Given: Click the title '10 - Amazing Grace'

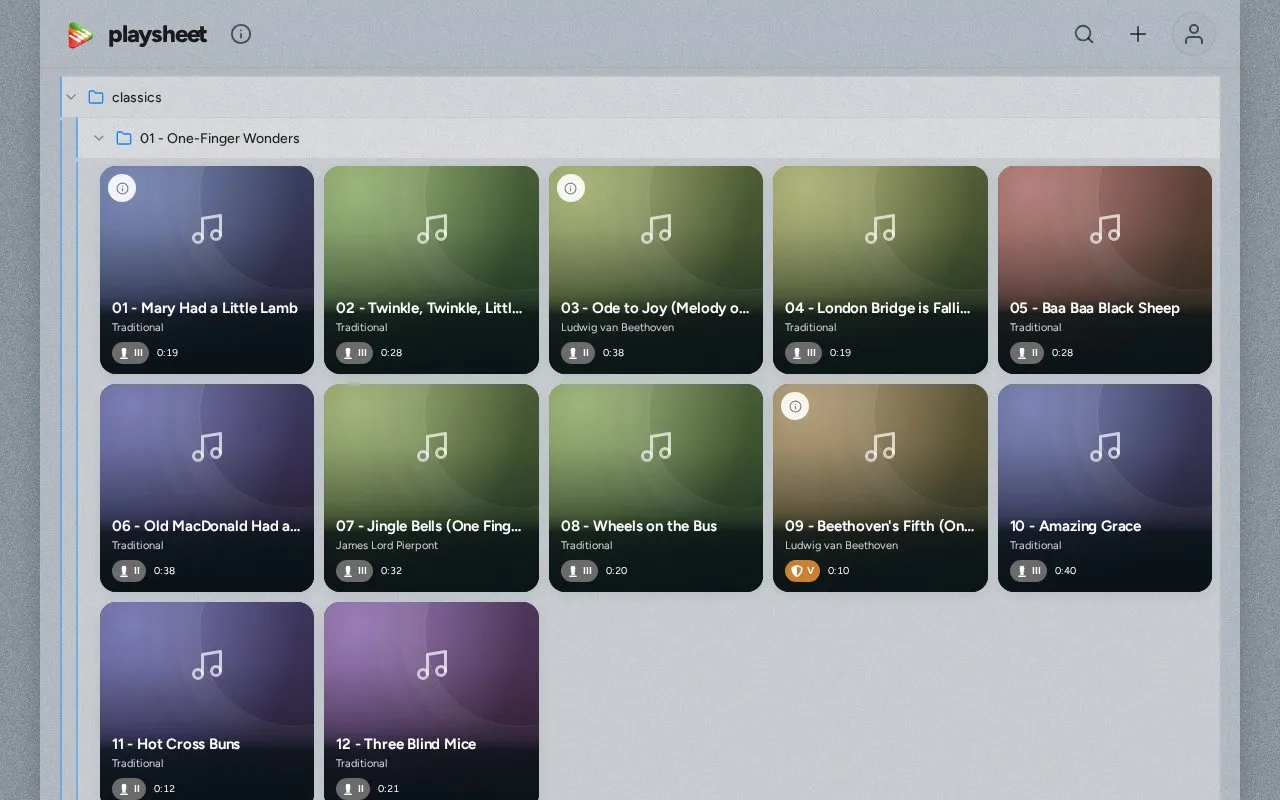Looking at the screenshot, I should click(x=1075, y=526).
